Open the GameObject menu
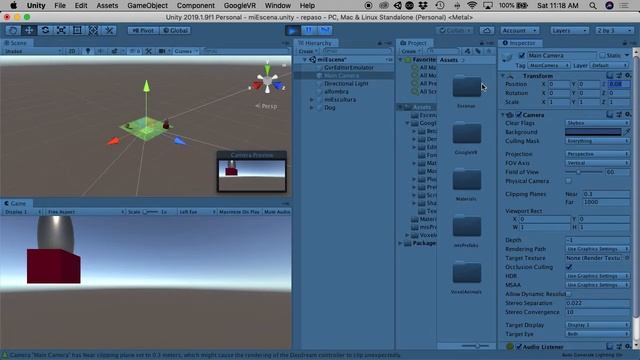Viewport: 640px width, 360px height. point(147,5)
